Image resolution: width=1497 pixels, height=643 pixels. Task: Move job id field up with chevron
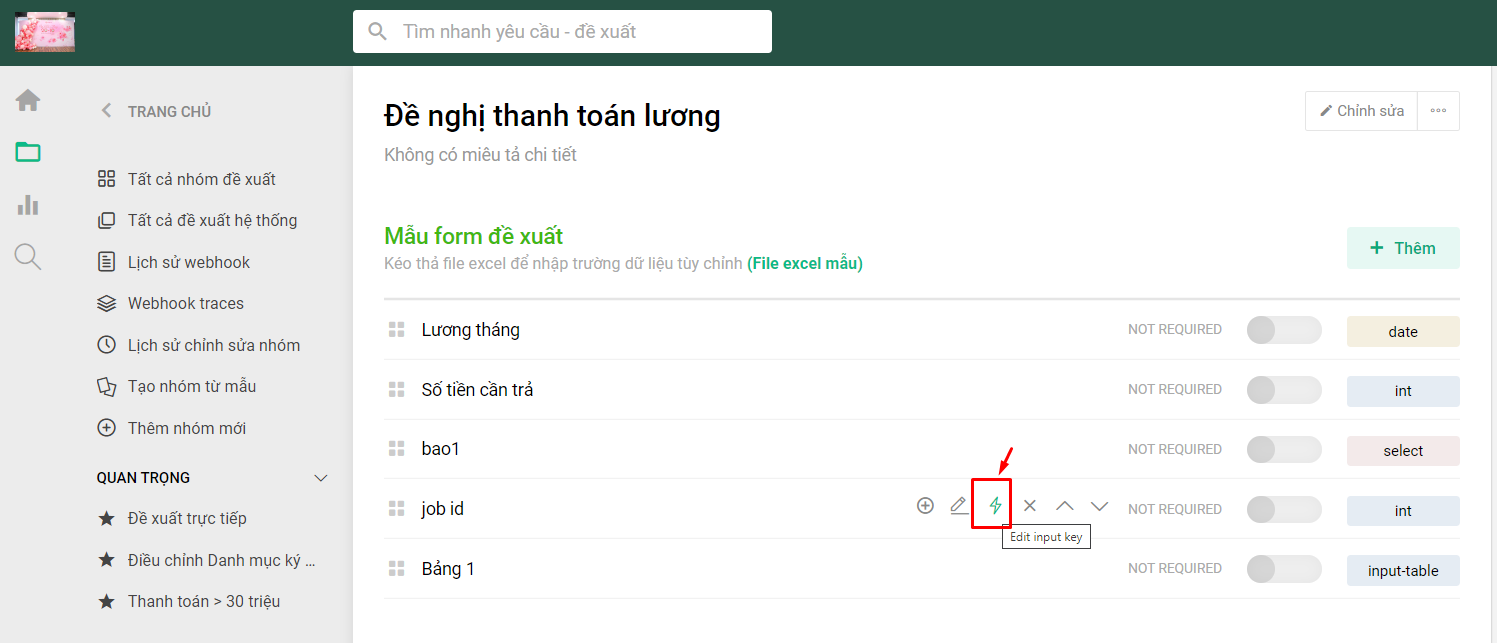coord(1065,506)
